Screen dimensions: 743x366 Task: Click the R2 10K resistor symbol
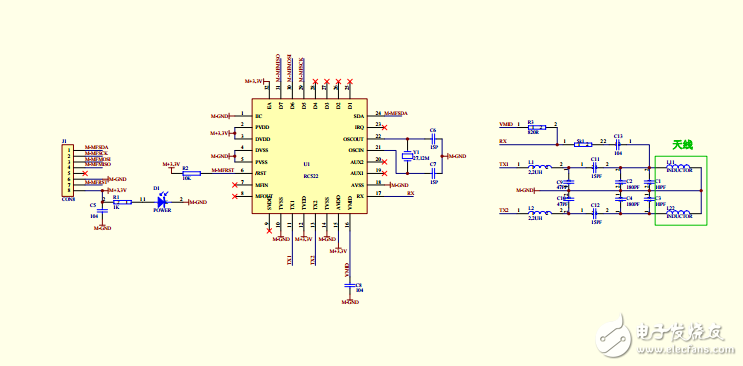(191, 174)
